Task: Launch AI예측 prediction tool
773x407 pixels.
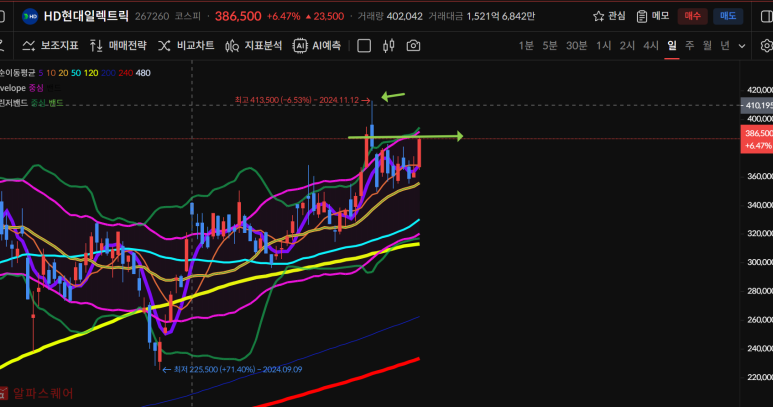Action: (x=316, y=46)
